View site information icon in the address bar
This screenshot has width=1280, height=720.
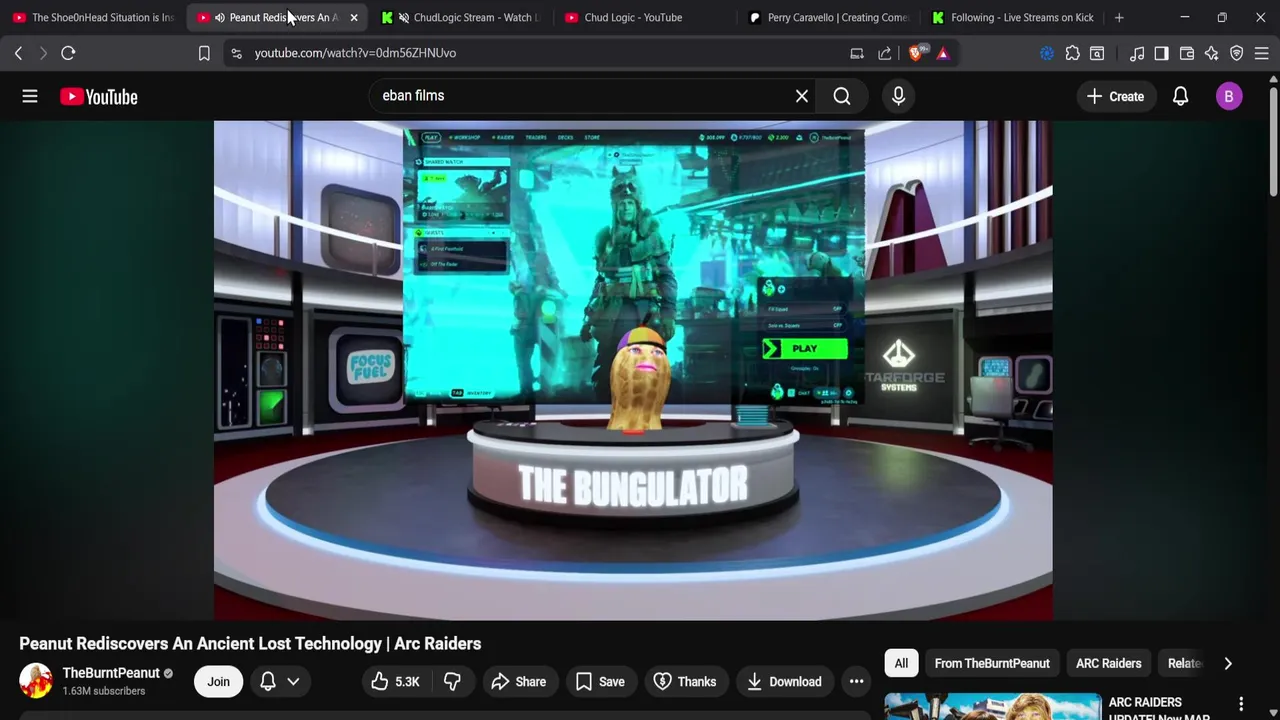(236, 53)
